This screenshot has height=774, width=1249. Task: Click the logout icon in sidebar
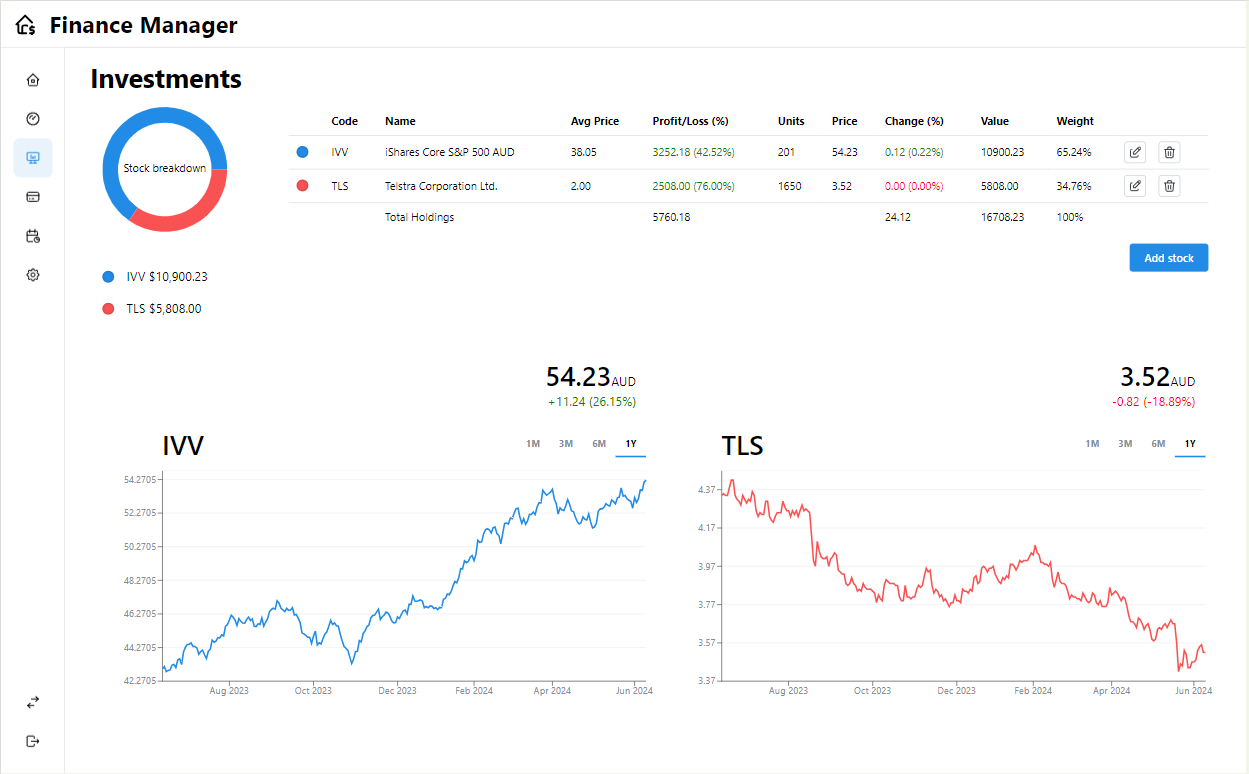tap(33, 741)
